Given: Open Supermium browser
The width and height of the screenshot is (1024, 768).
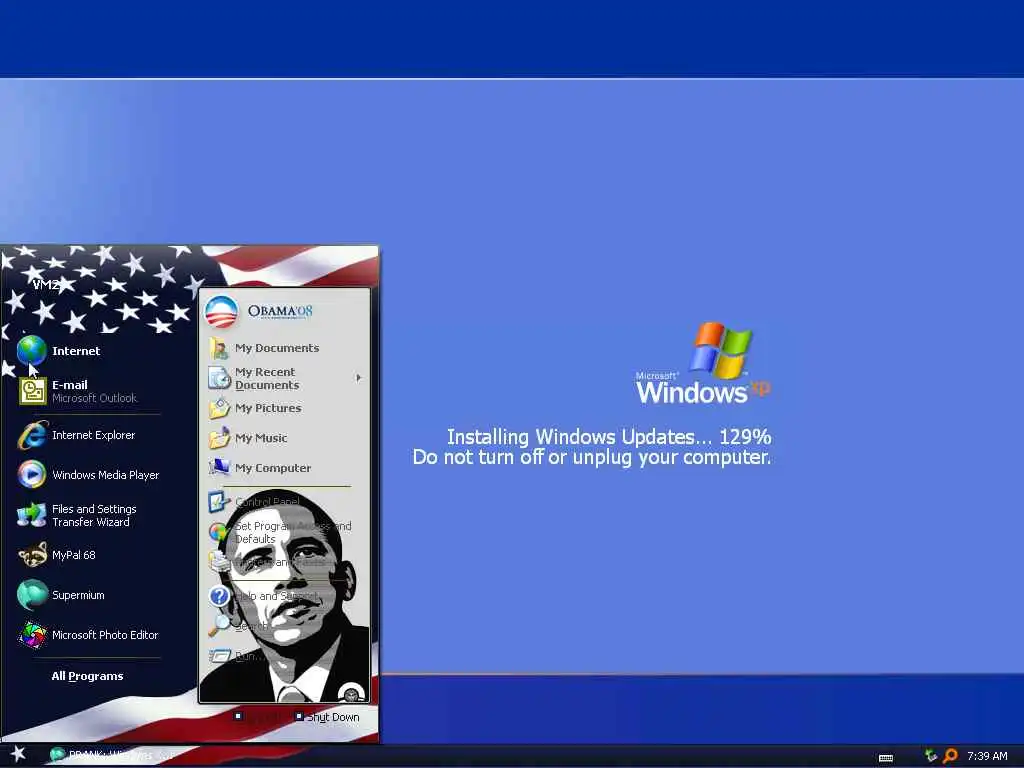Looking at the screenshot, I should (61, 595).
